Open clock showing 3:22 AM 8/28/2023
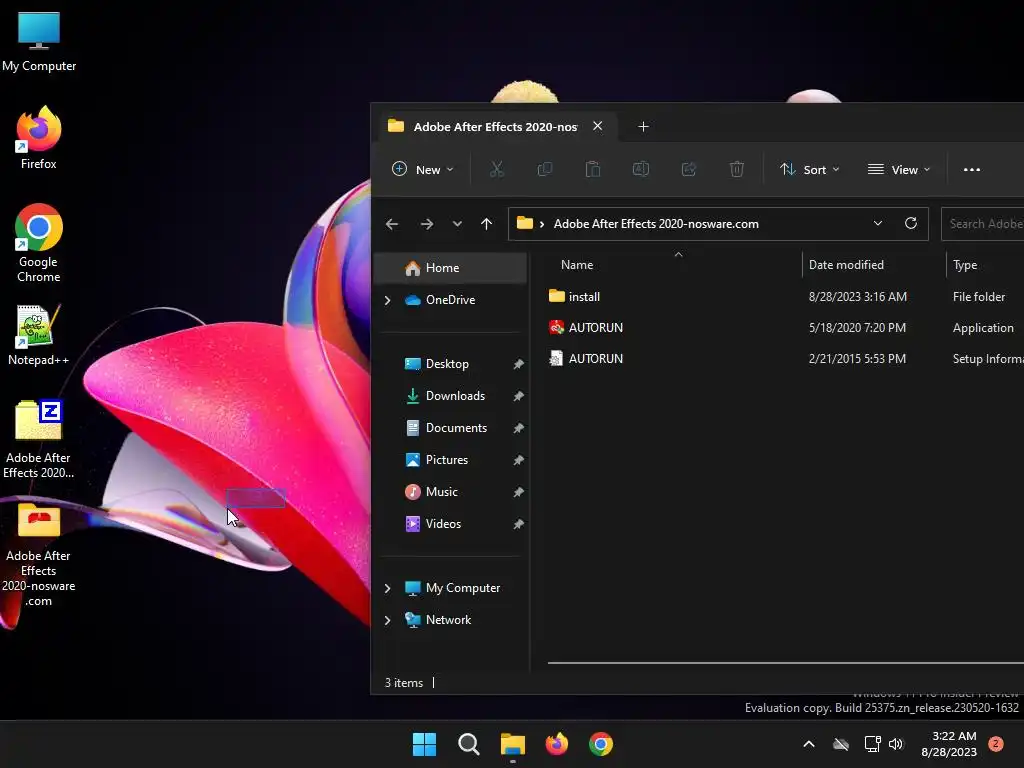 [949, 744]
